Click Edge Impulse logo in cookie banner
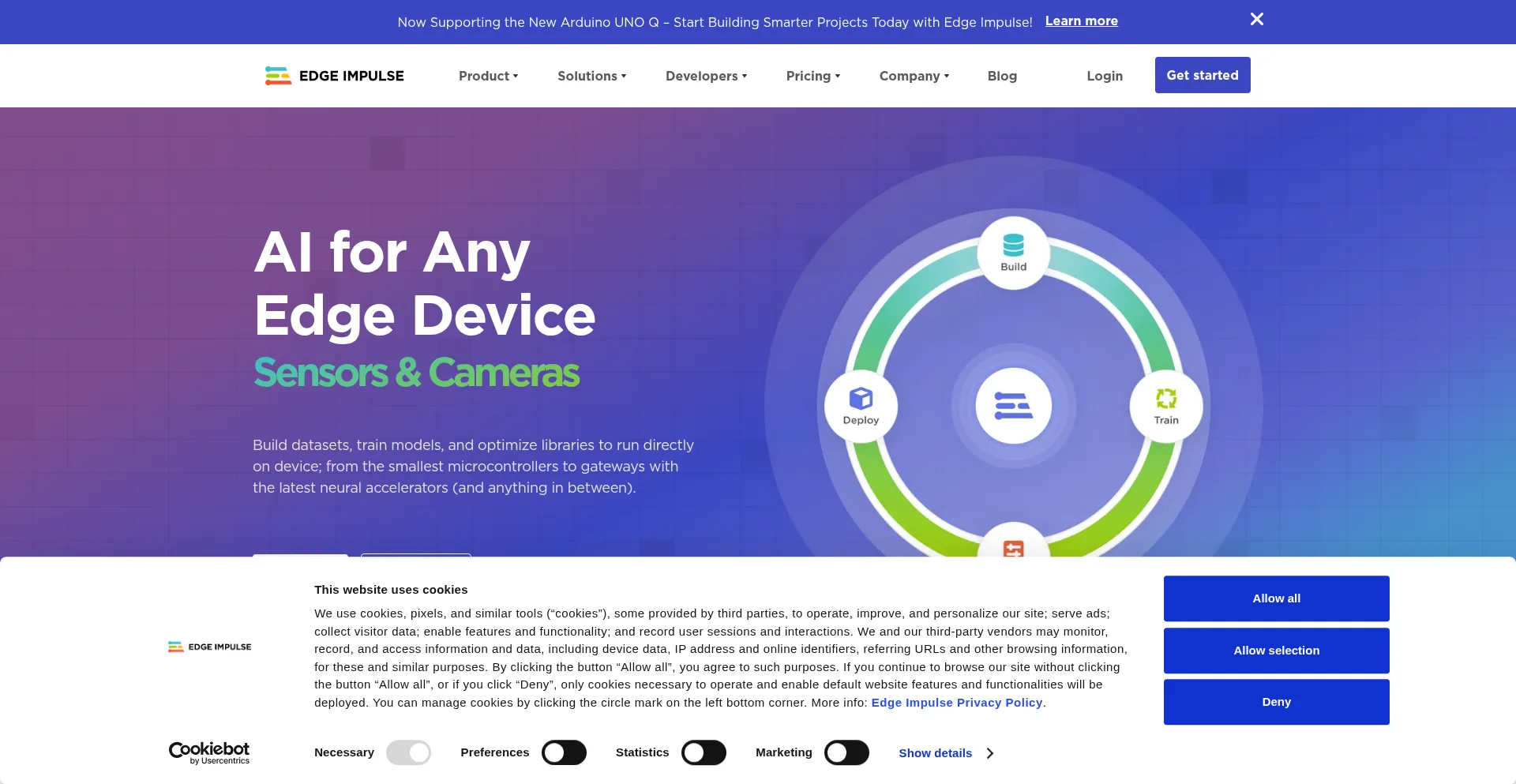The image size is (1516, 784). tap(209, 647)
